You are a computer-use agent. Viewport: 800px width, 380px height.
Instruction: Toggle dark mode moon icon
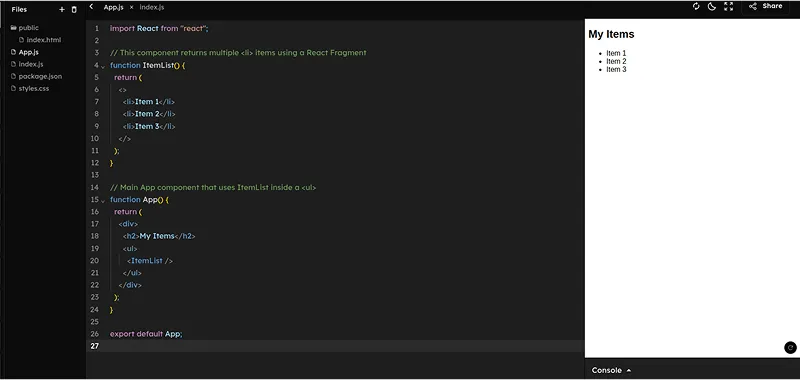pyautogui.click(x=711, y=6)
